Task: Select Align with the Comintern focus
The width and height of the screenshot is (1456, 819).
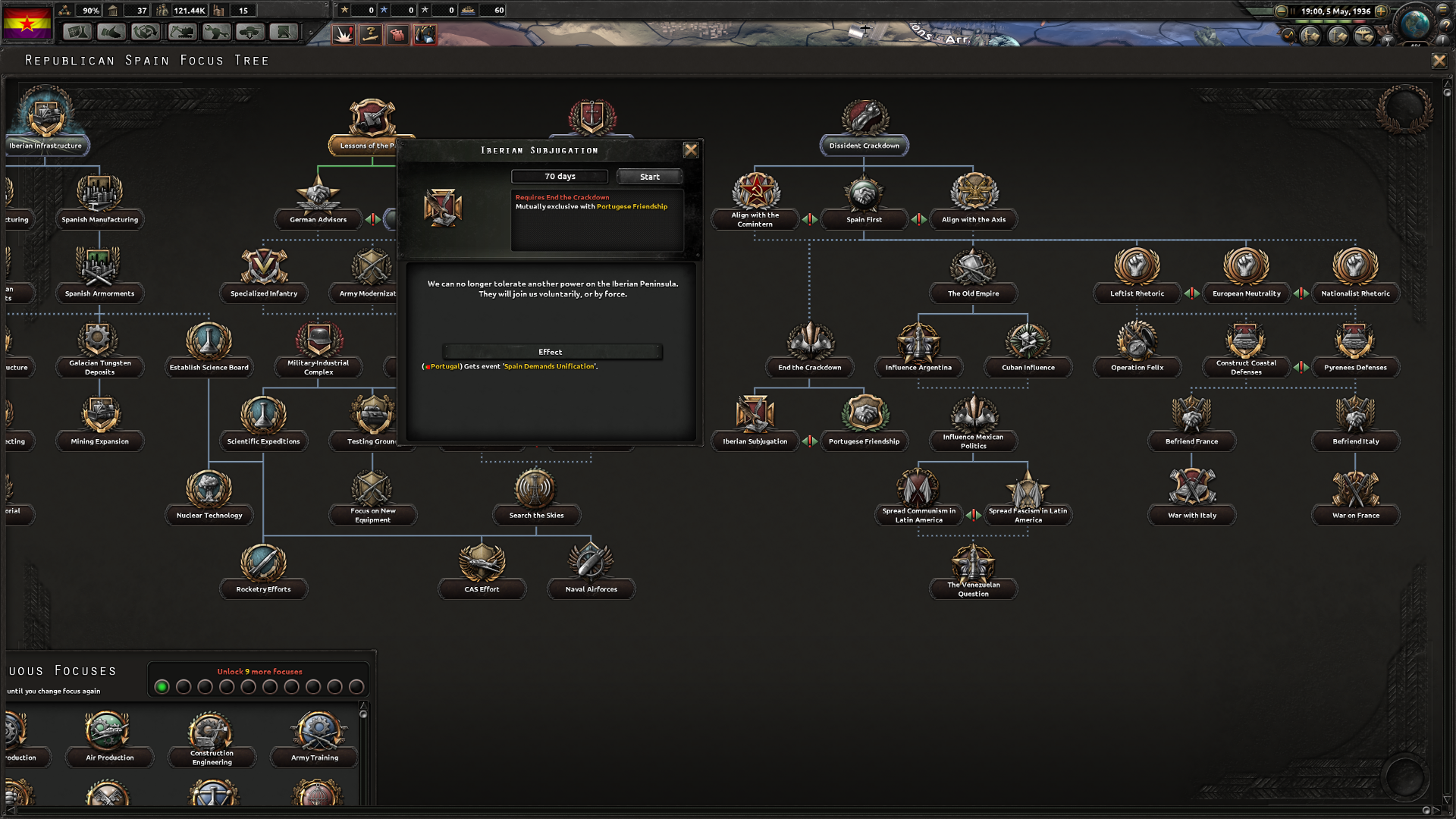Action: coord(755,201)
